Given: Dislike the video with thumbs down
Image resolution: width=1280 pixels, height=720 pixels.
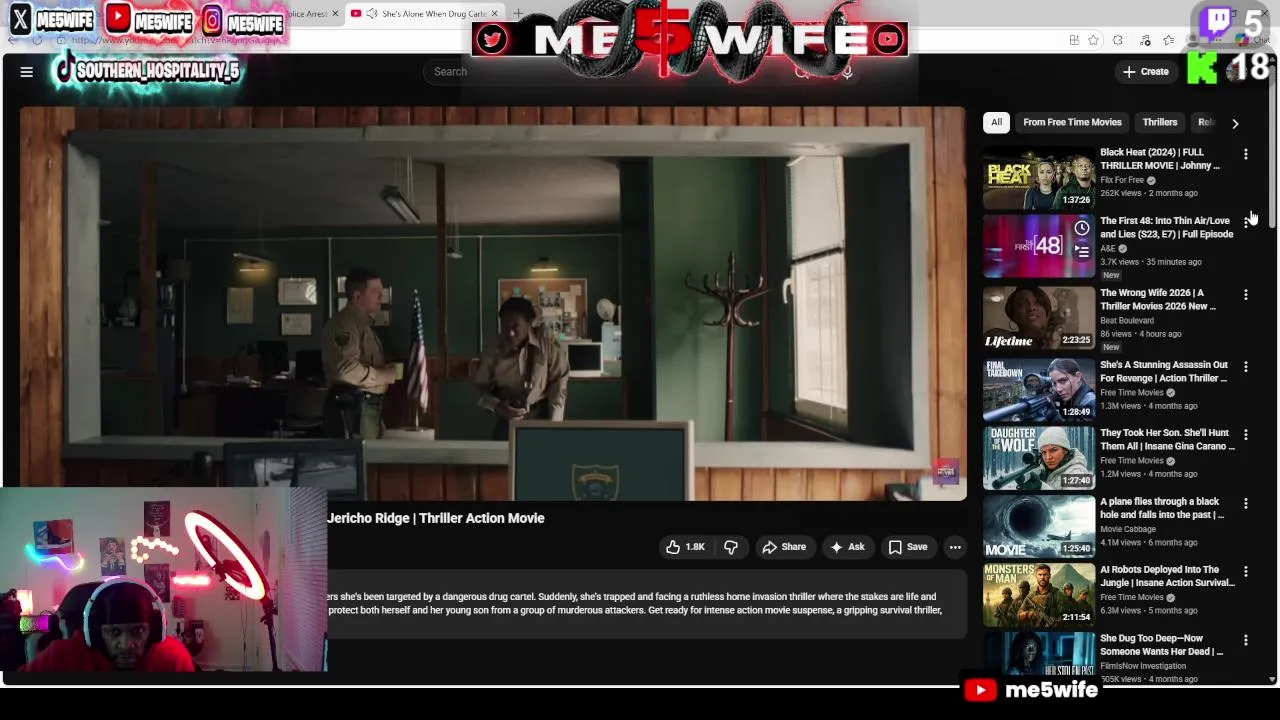Looking at the screenshot, I should coord(731,547).
